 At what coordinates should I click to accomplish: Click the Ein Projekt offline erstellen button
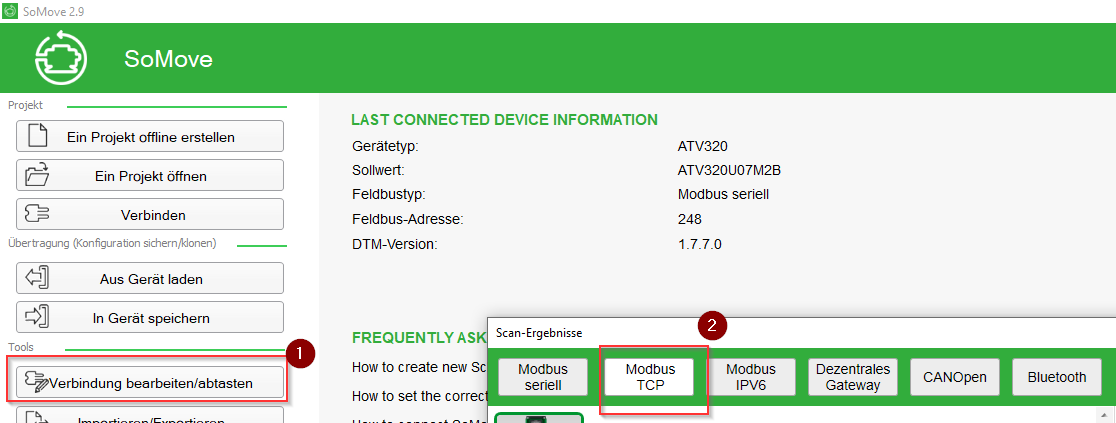(x=150, y=136)
